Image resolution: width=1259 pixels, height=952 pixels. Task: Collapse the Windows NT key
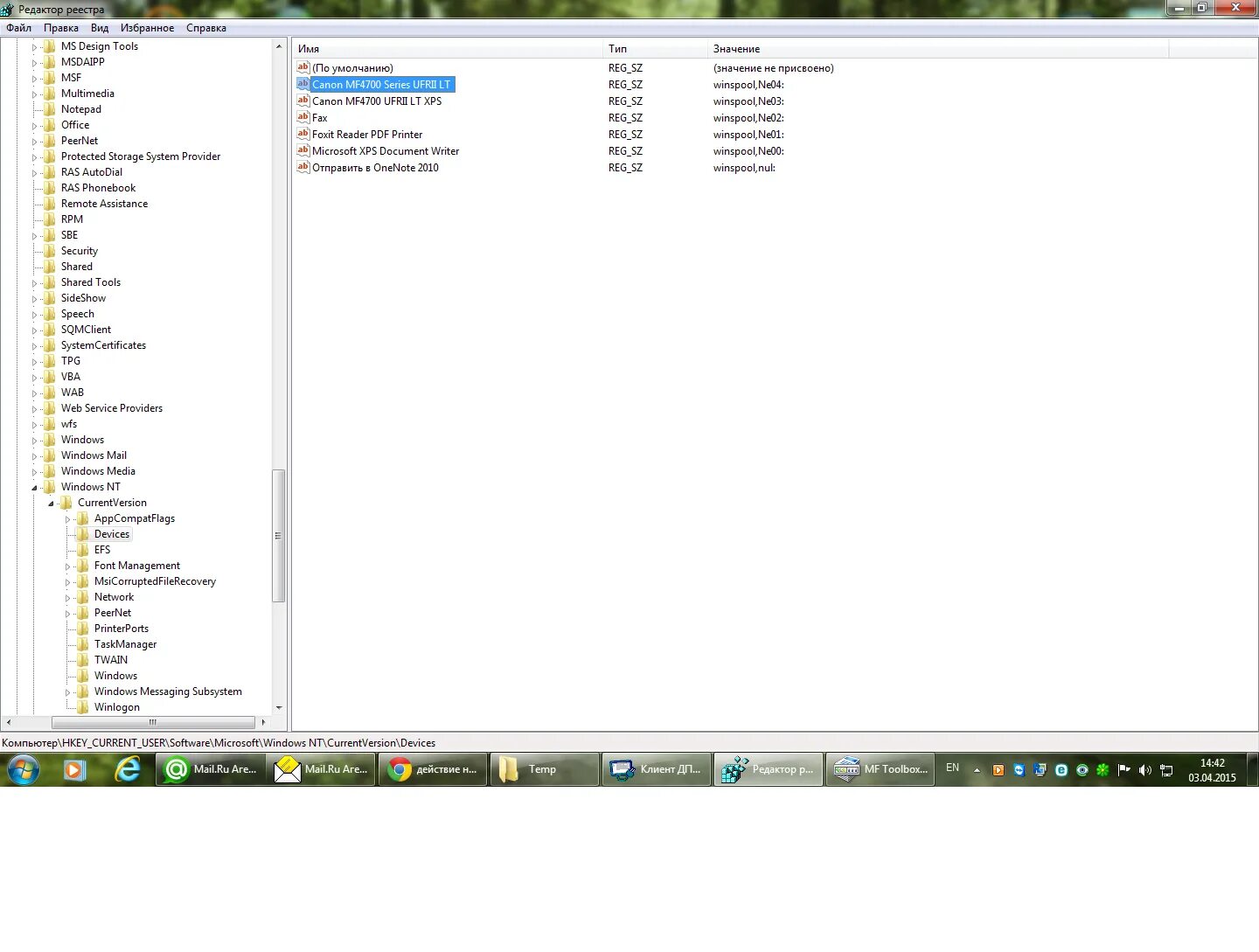coord(35,488)
